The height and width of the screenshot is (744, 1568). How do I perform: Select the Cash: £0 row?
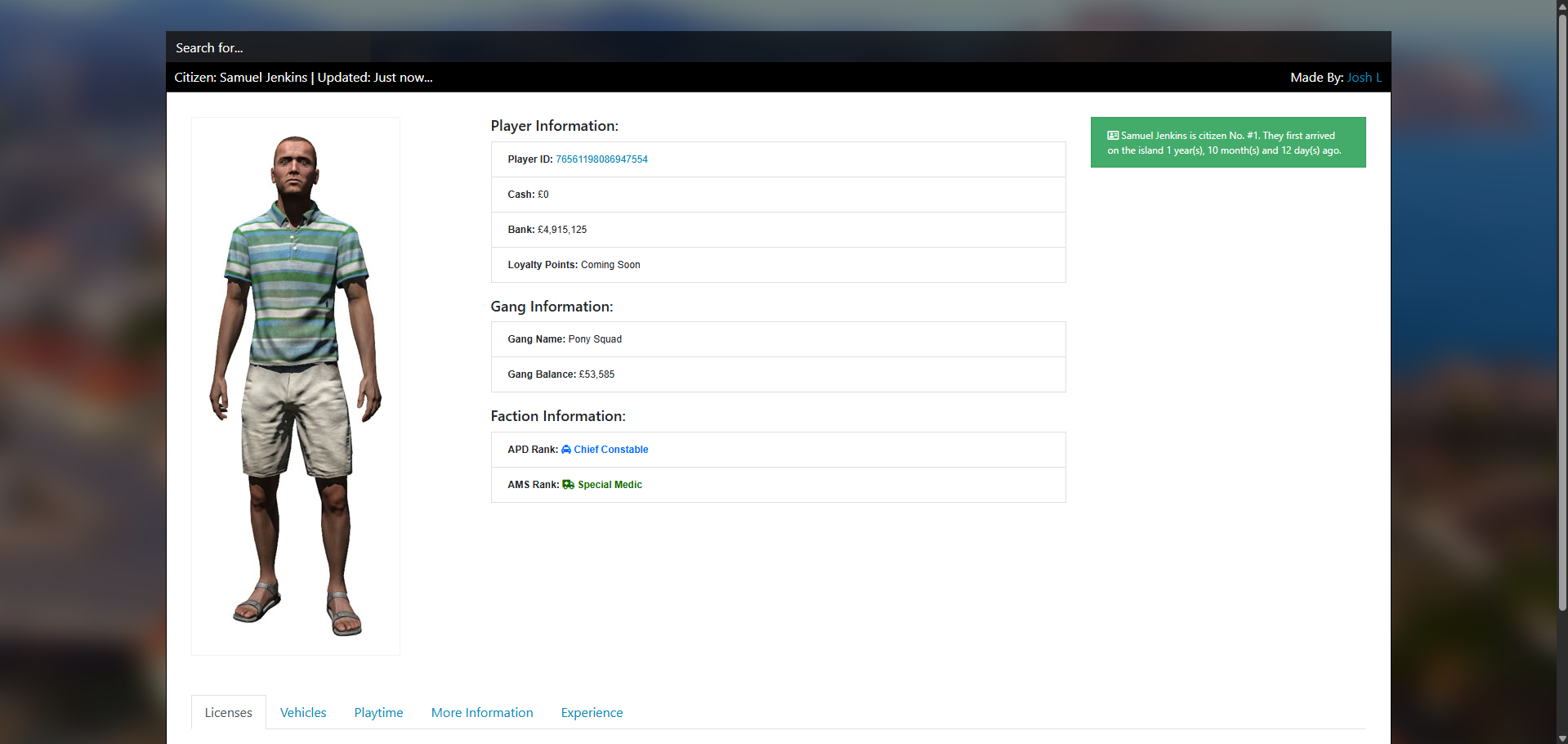[778, 195]
